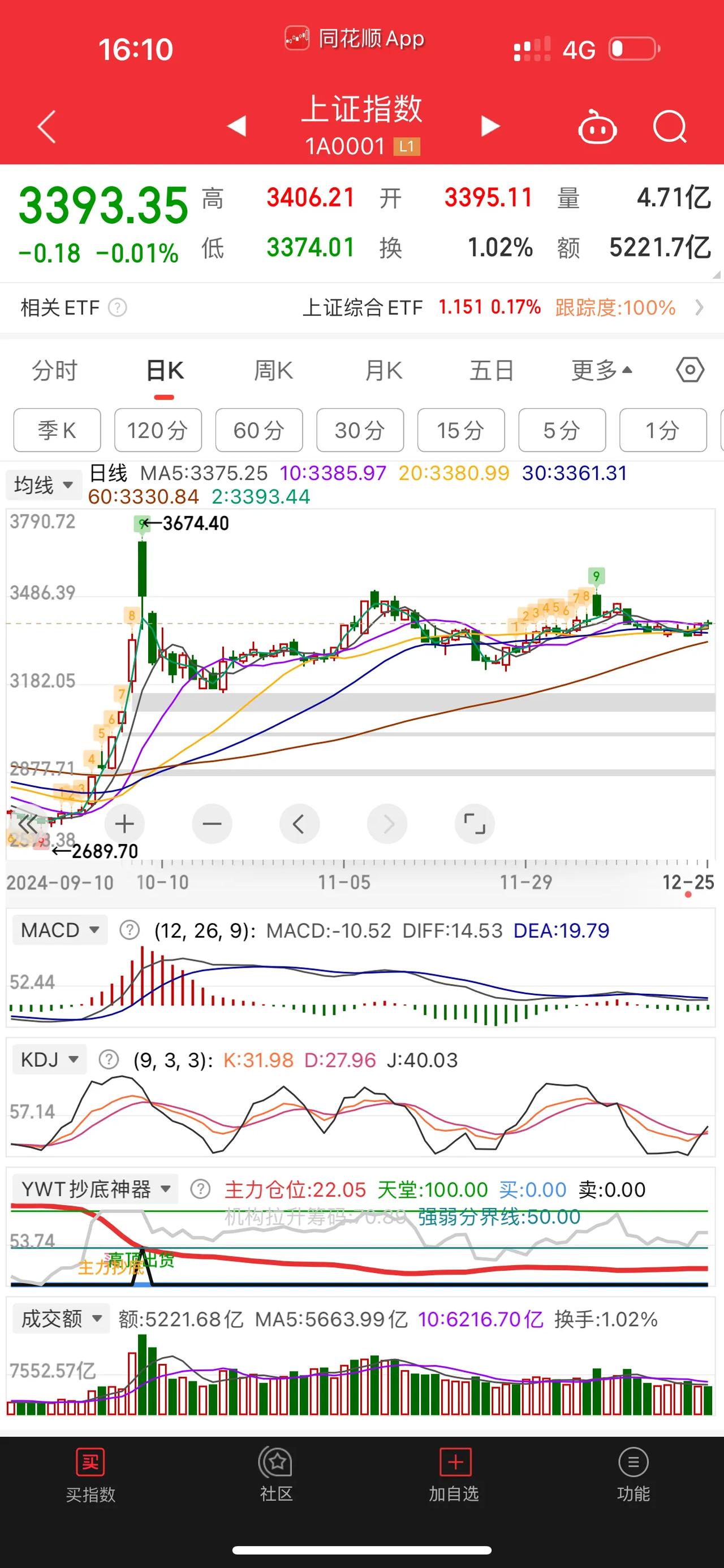Move chart left with the arrow button
This screenshot has width=724, height=1568.
pyautogui.click(x=299, y=824)
